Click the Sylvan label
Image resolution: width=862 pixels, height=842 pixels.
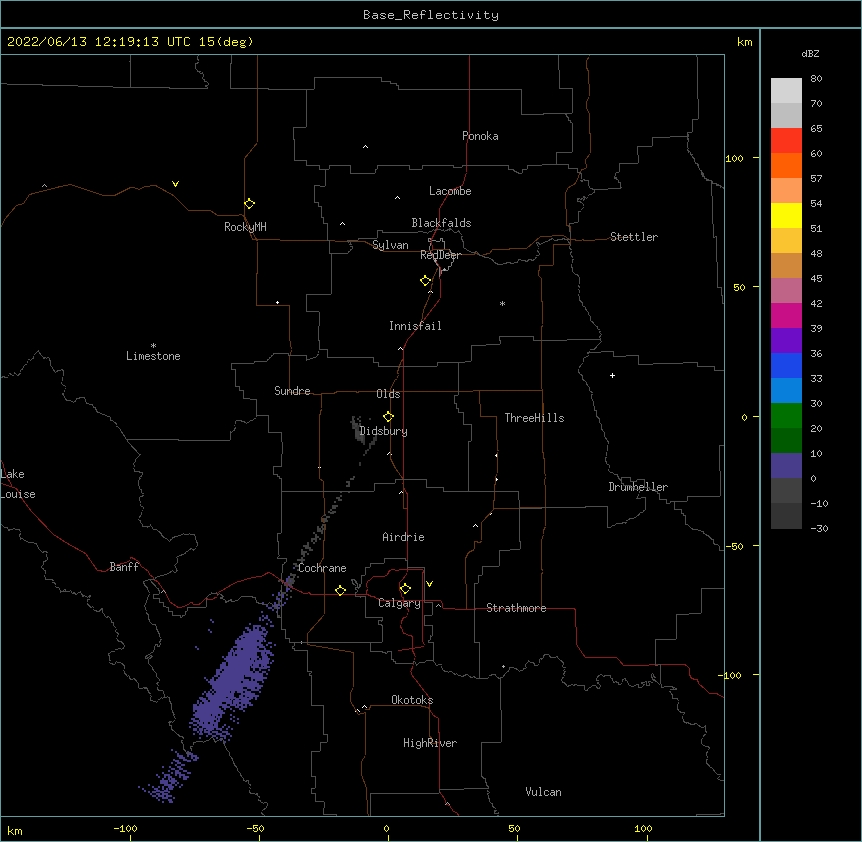390,245
